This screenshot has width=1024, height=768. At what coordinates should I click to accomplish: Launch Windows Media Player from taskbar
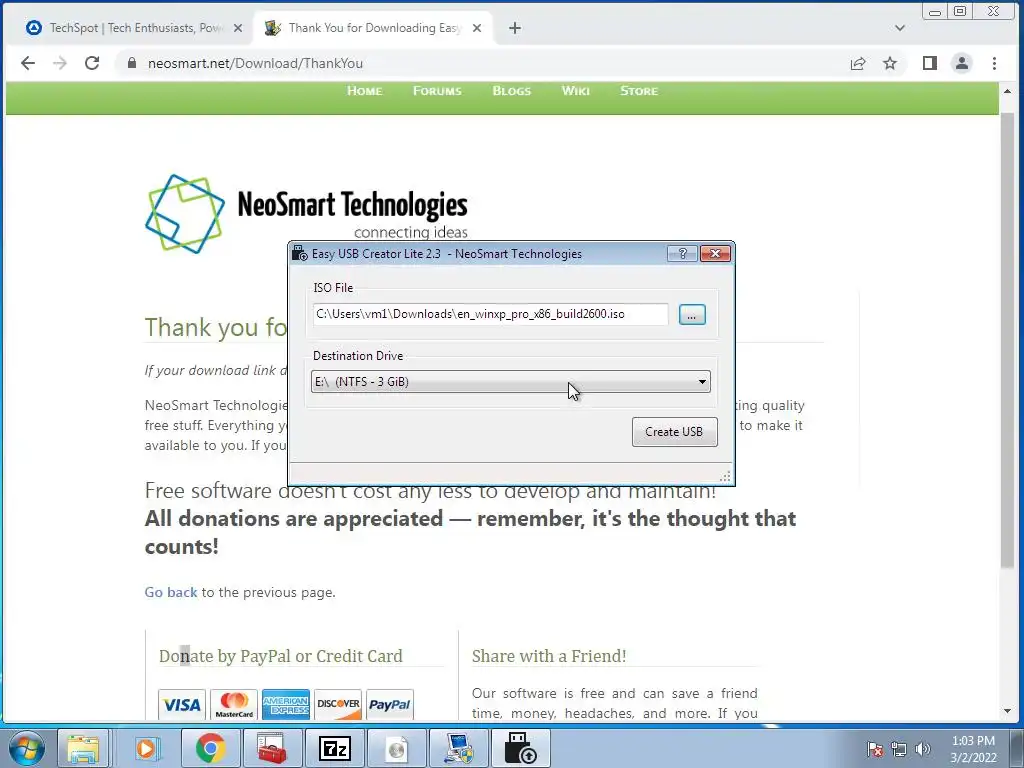click(x=147, y=748)
